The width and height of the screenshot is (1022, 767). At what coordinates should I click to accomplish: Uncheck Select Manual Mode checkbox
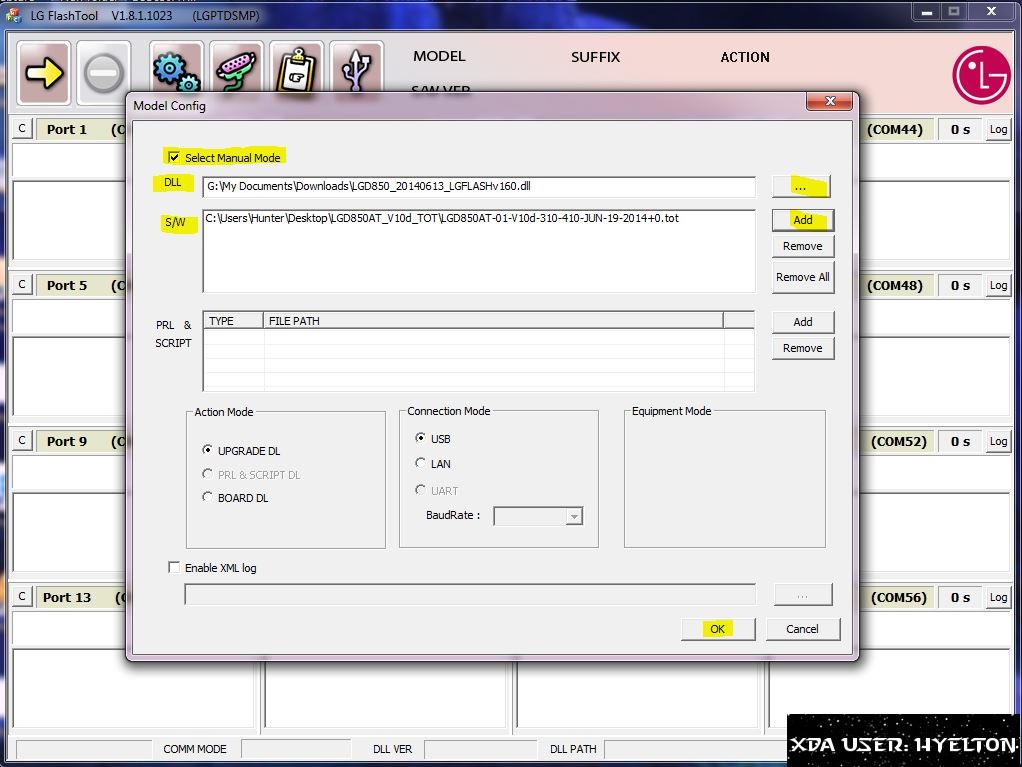click(x=173, y=157)
